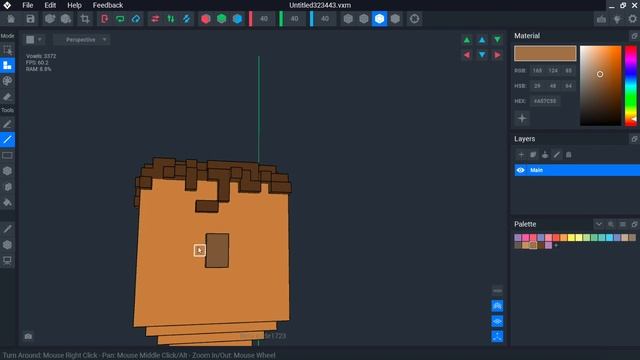640x360 pixels.
Task: Pick the yellow swatch in the palette
Action: click(x=571, y=238)
